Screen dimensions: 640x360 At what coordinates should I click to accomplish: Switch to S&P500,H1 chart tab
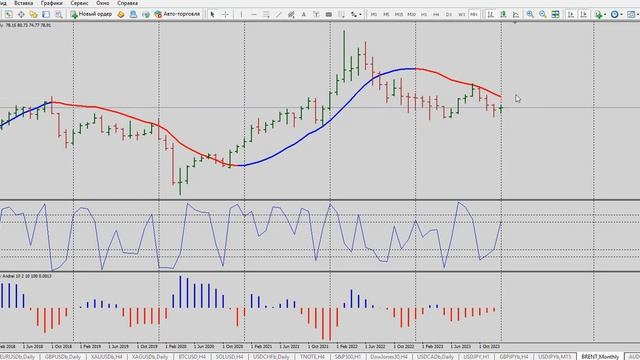pyautogui.click(x=347, y=357)
